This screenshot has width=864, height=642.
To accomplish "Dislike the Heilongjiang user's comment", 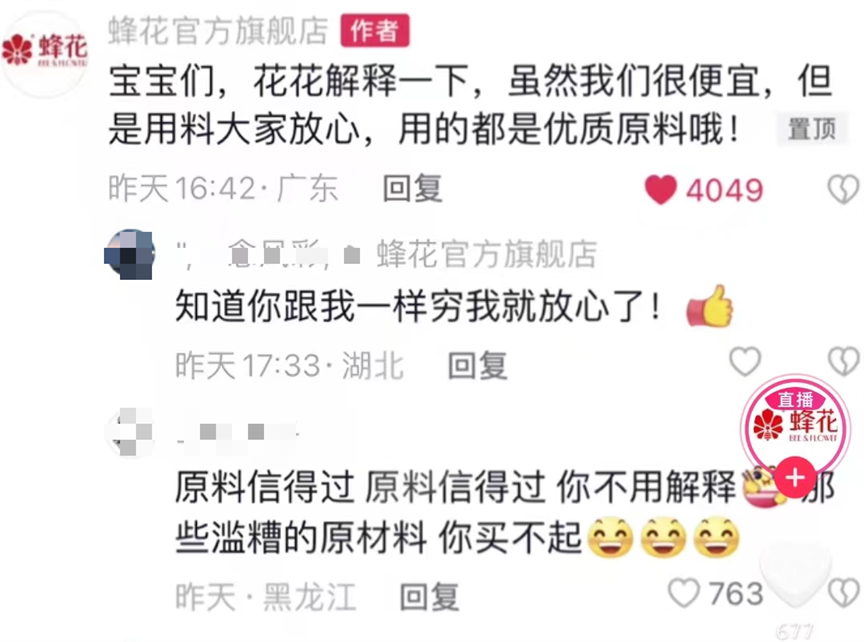I will [844, 594].
